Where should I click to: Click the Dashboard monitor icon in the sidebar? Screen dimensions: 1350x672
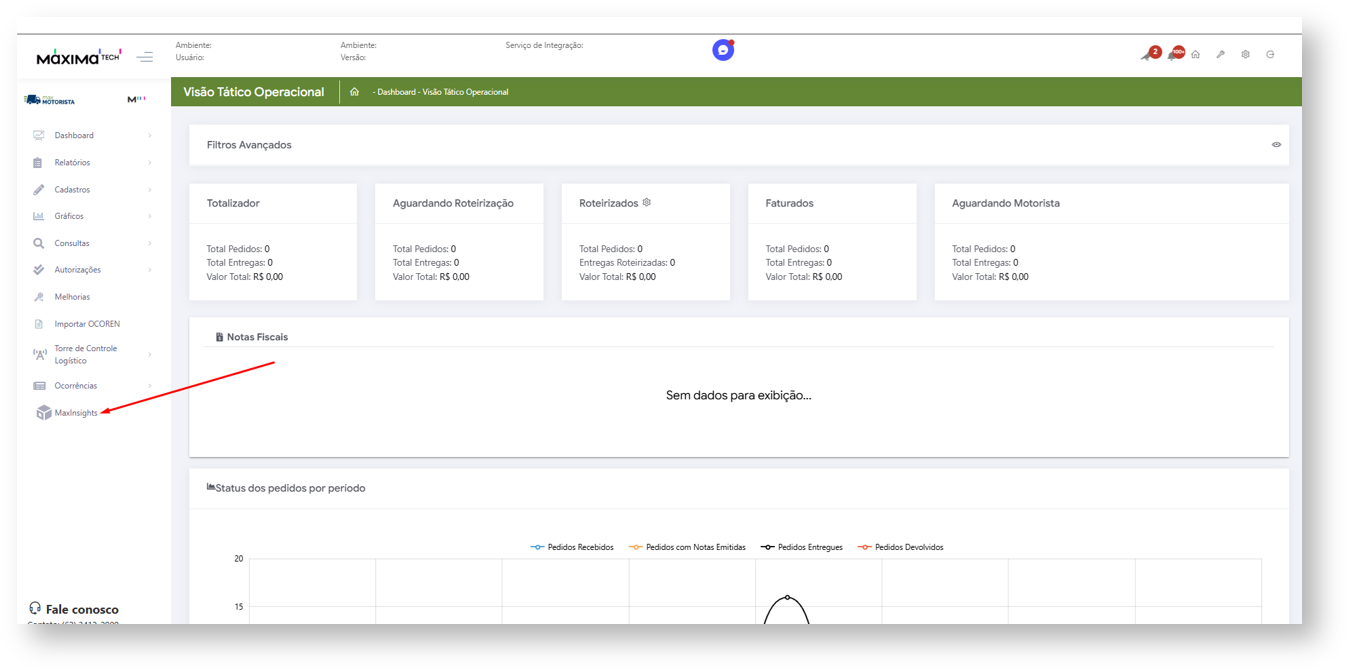coord(39,135)
